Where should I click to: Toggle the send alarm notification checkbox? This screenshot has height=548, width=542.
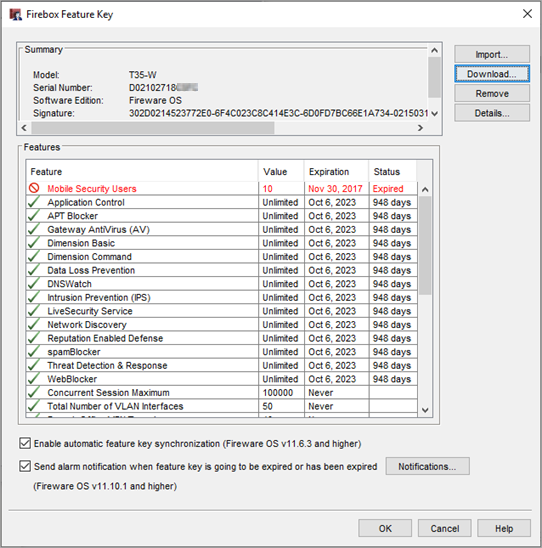pyautogui.click(x=25, y=466)
